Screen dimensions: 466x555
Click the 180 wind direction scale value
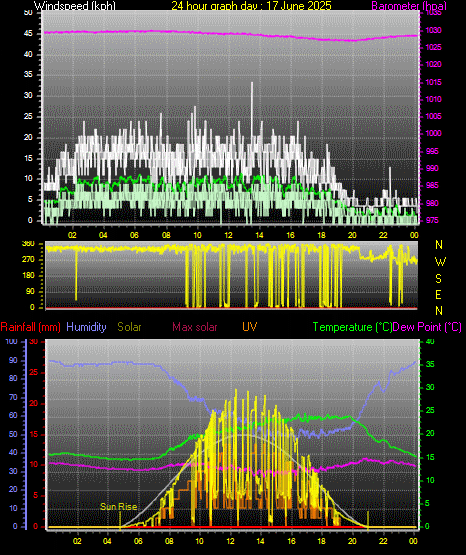tap(28, 275)
